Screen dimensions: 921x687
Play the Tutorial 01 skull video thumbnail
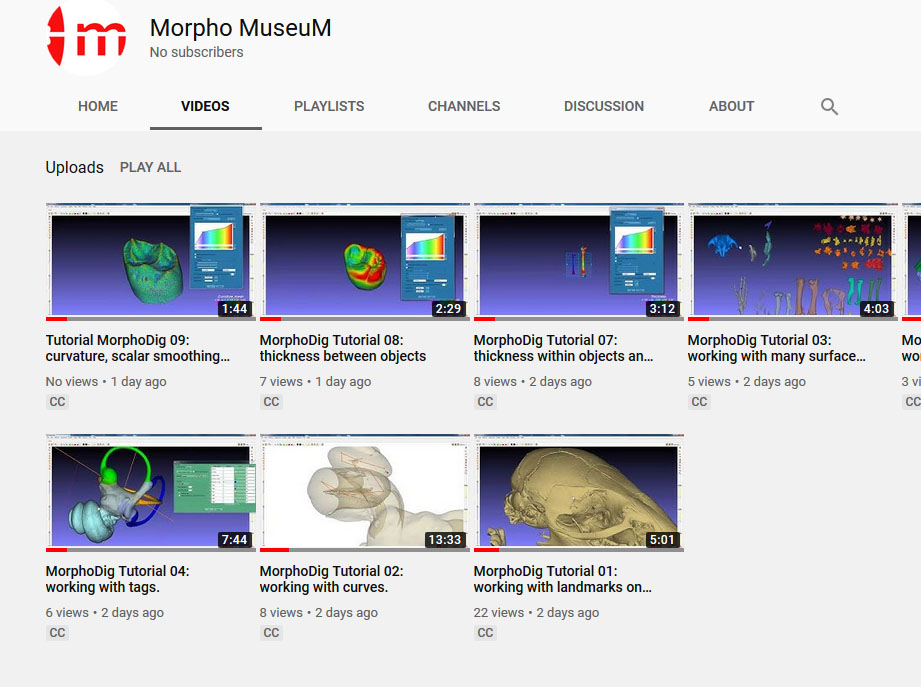(x=578, y=492)
